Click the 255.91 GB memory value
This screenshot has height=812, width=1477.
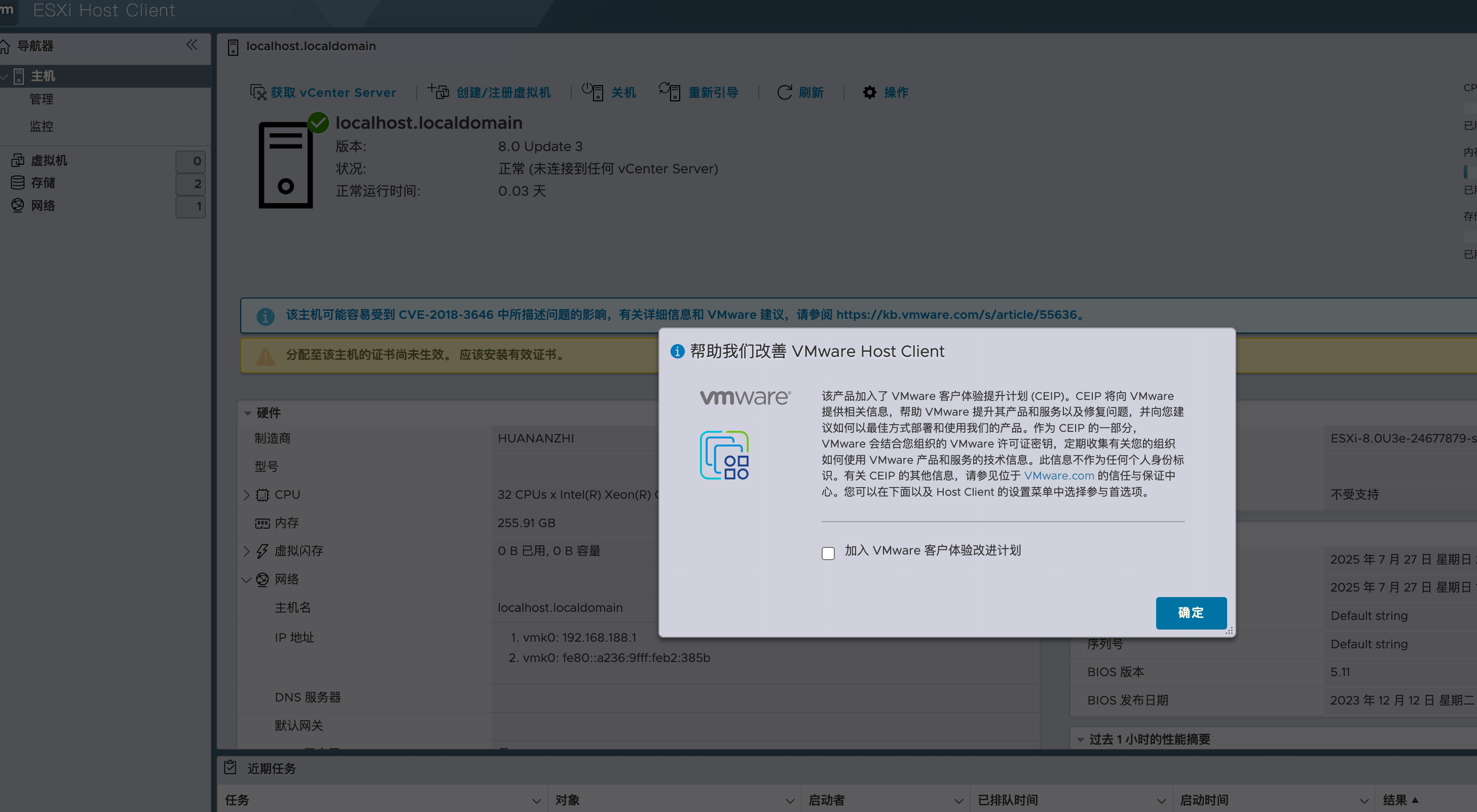click(x=526, y=523)
